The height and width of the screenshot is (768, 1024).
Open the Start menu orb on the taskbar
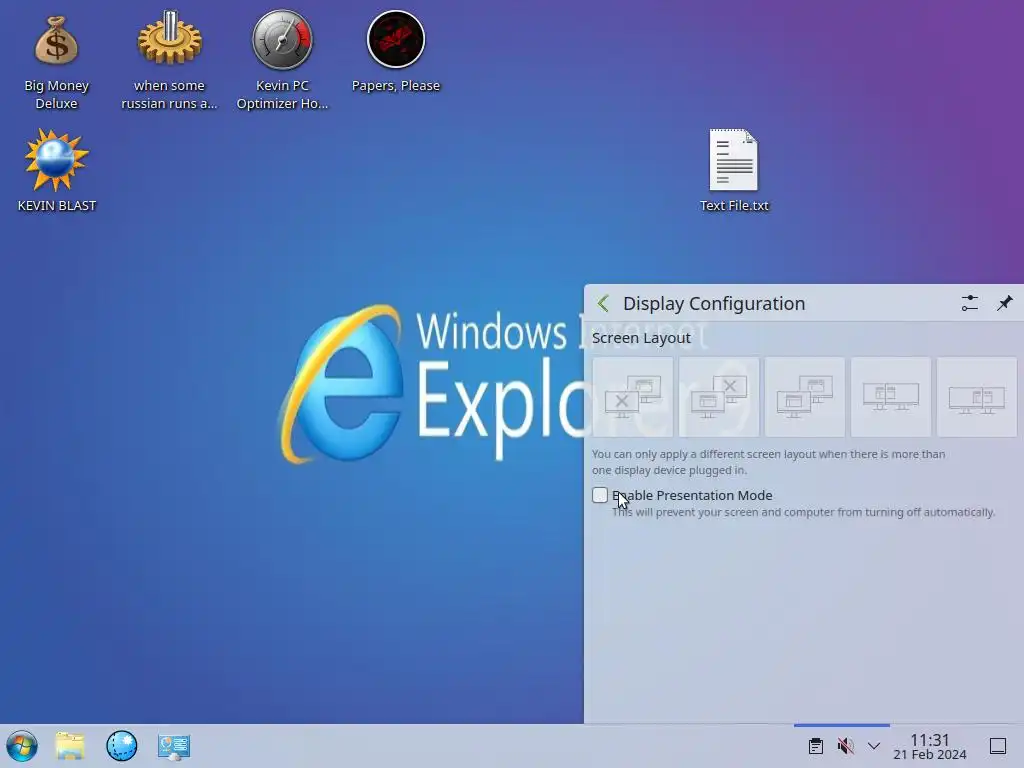(22, 746)
